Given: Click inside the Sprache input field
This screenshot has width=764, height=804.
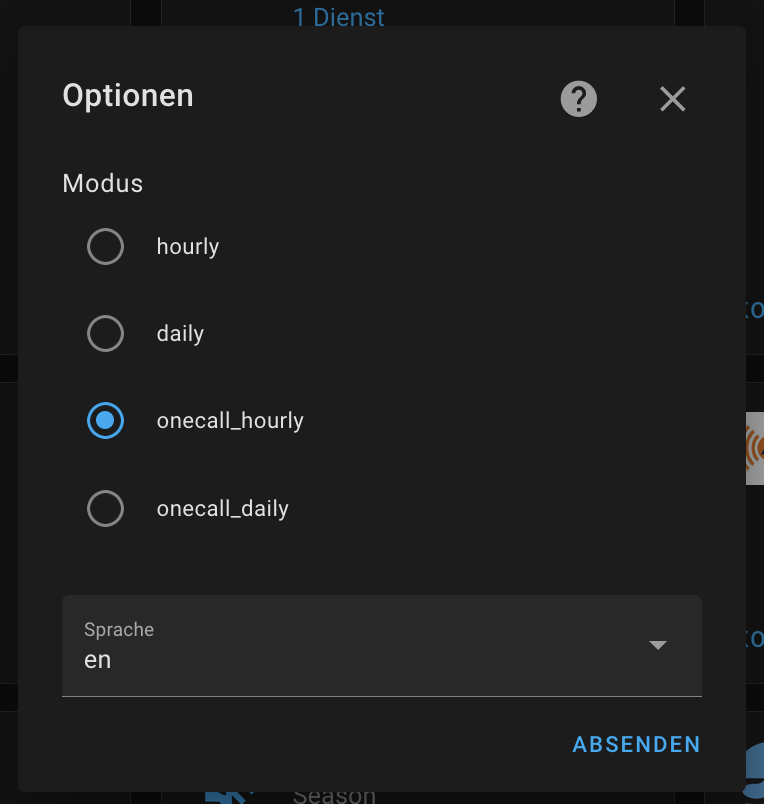Looking at the screenshot, I should click(x=300, y=658).
